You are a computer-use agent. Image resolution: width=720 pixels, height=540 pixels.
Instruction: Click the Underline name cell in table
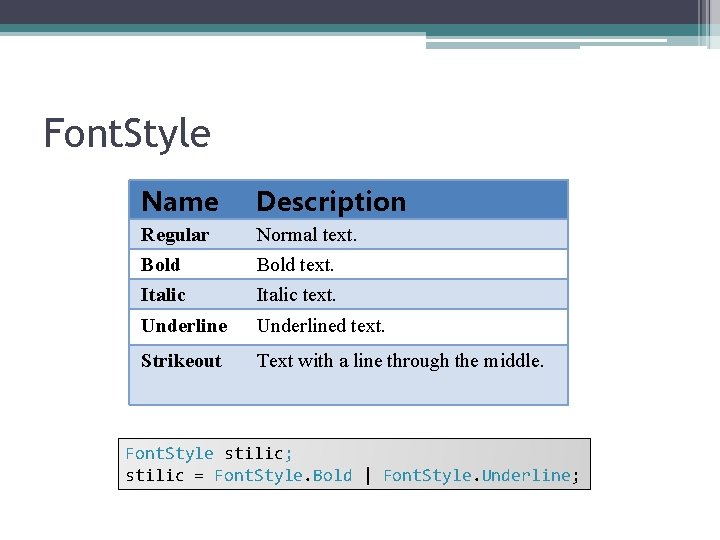coord(184,326)
